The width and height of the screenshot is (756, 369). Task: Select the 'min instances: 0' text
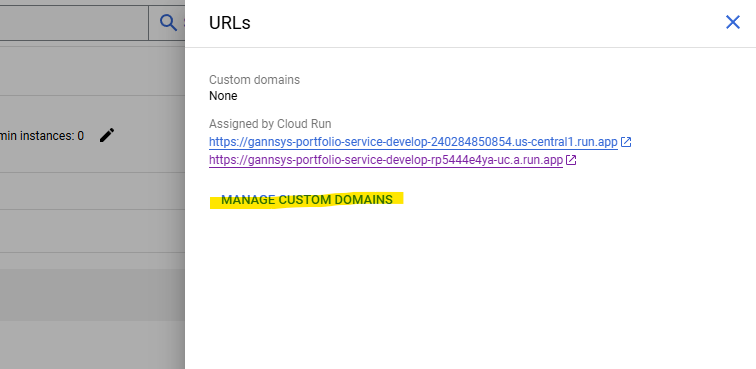[42, 136]
